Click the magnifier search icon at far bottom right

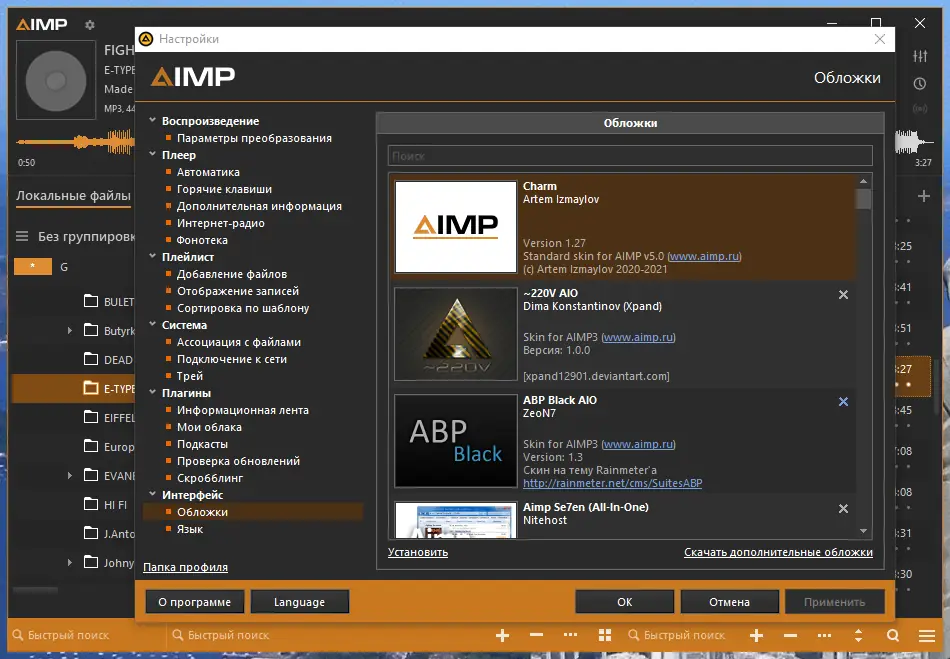[x=892, y=635]
